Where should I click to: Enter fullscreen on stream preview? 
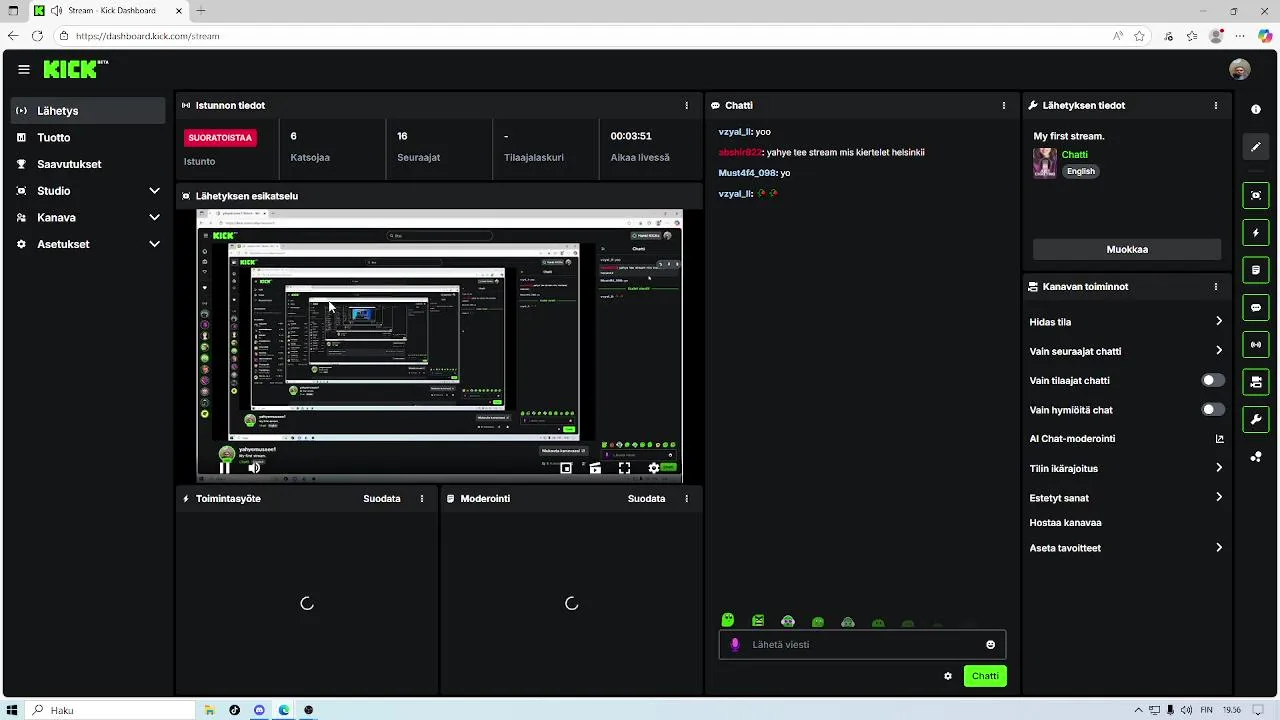tap(624, 467)
